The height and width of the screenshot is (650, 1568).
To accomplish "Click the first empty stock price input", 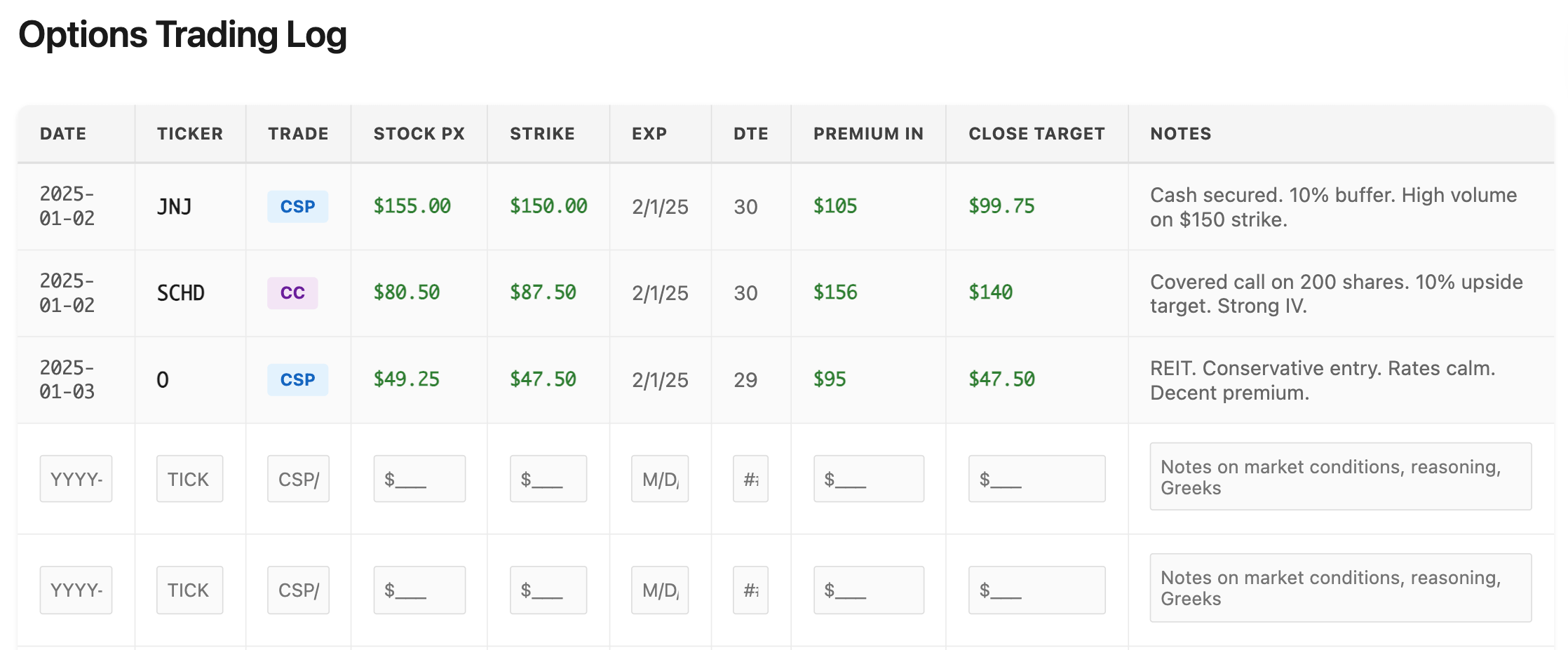I will click(419, 479).
